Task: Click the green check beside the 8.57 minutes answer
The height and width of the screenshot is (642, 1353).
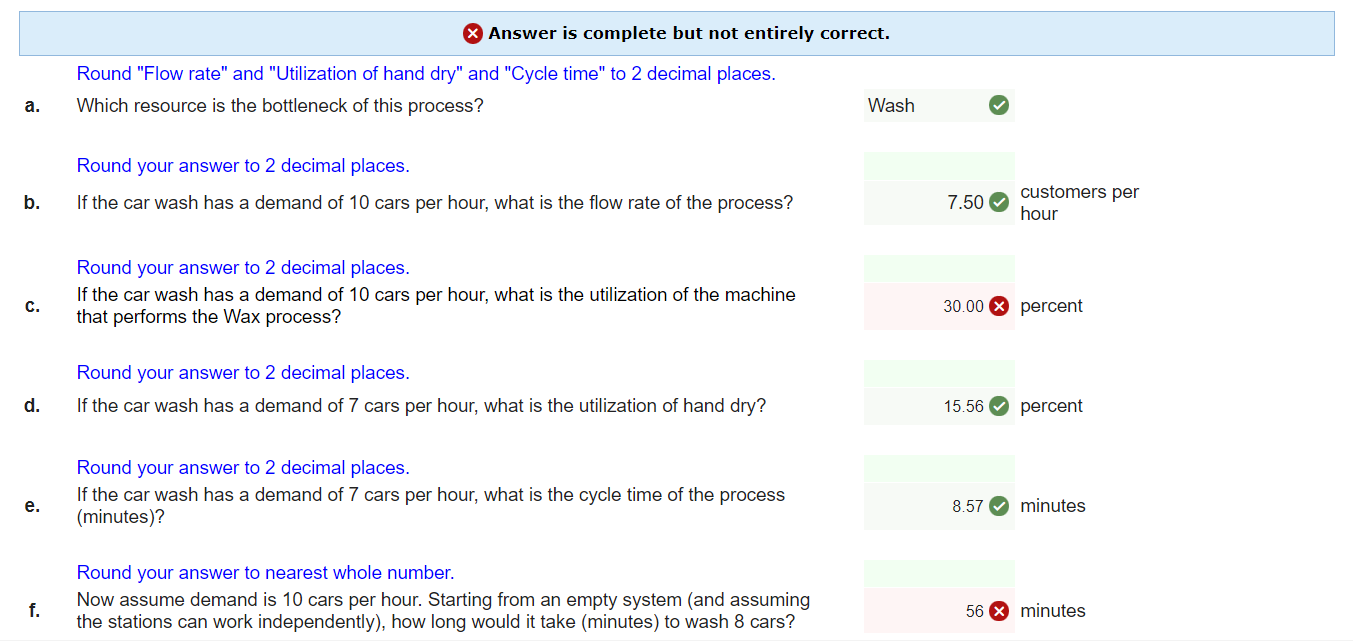Action: [997, 506]
